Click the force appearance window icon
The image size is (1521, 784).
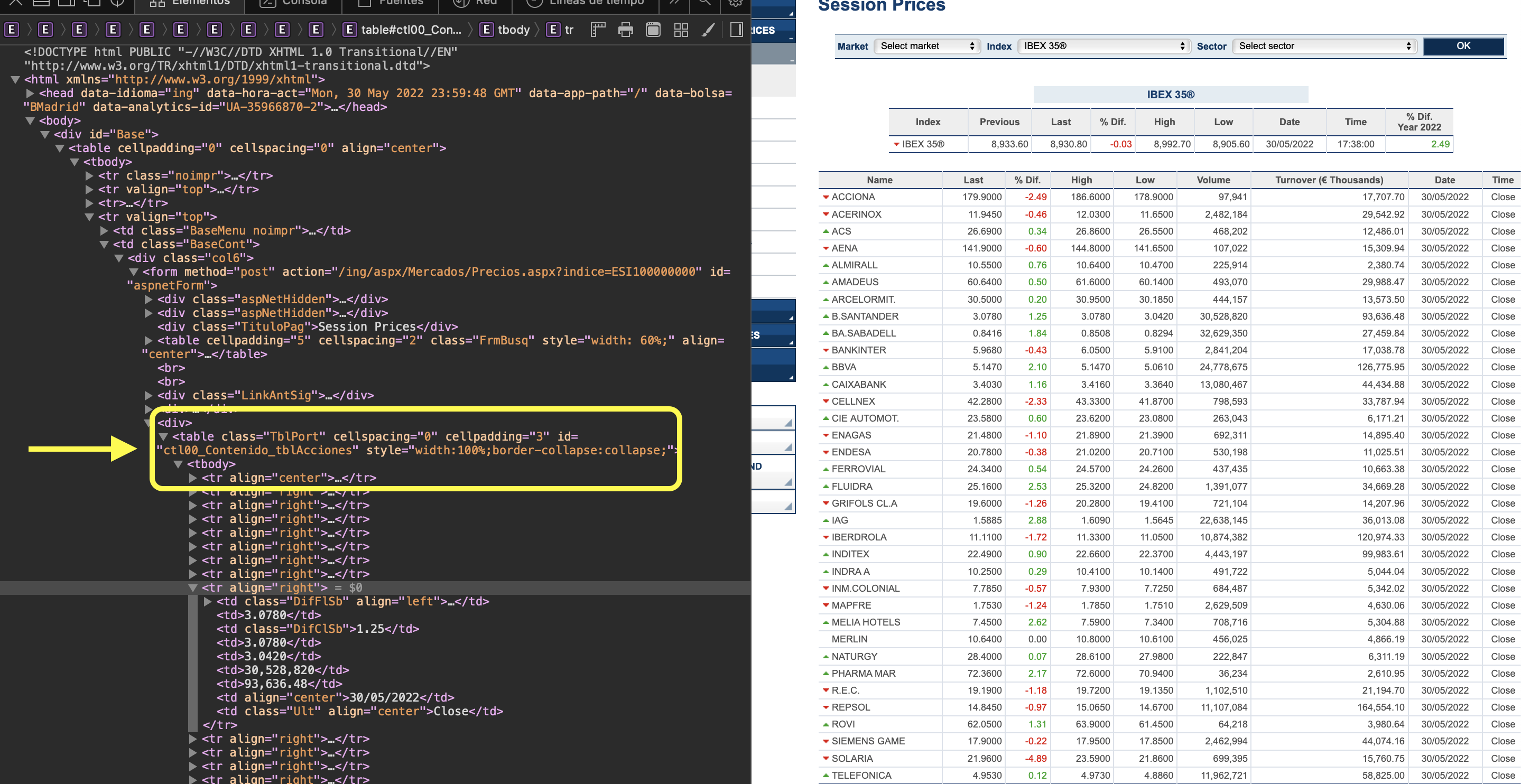tap(653, 30)
